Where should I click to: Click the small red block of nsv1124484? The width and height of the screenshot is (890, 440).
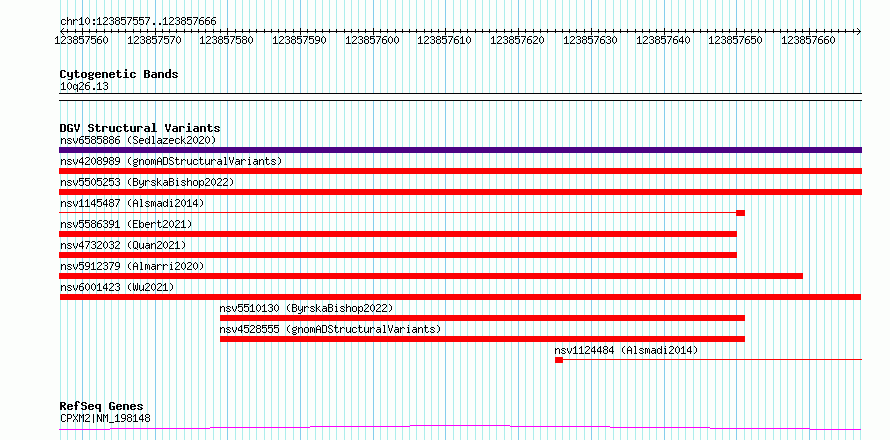pyautogui.click(x=559, y=360)
